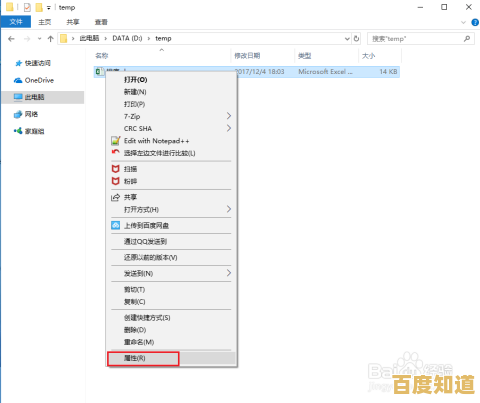Click the Forward navigation arrow

[x=27, y=39]
